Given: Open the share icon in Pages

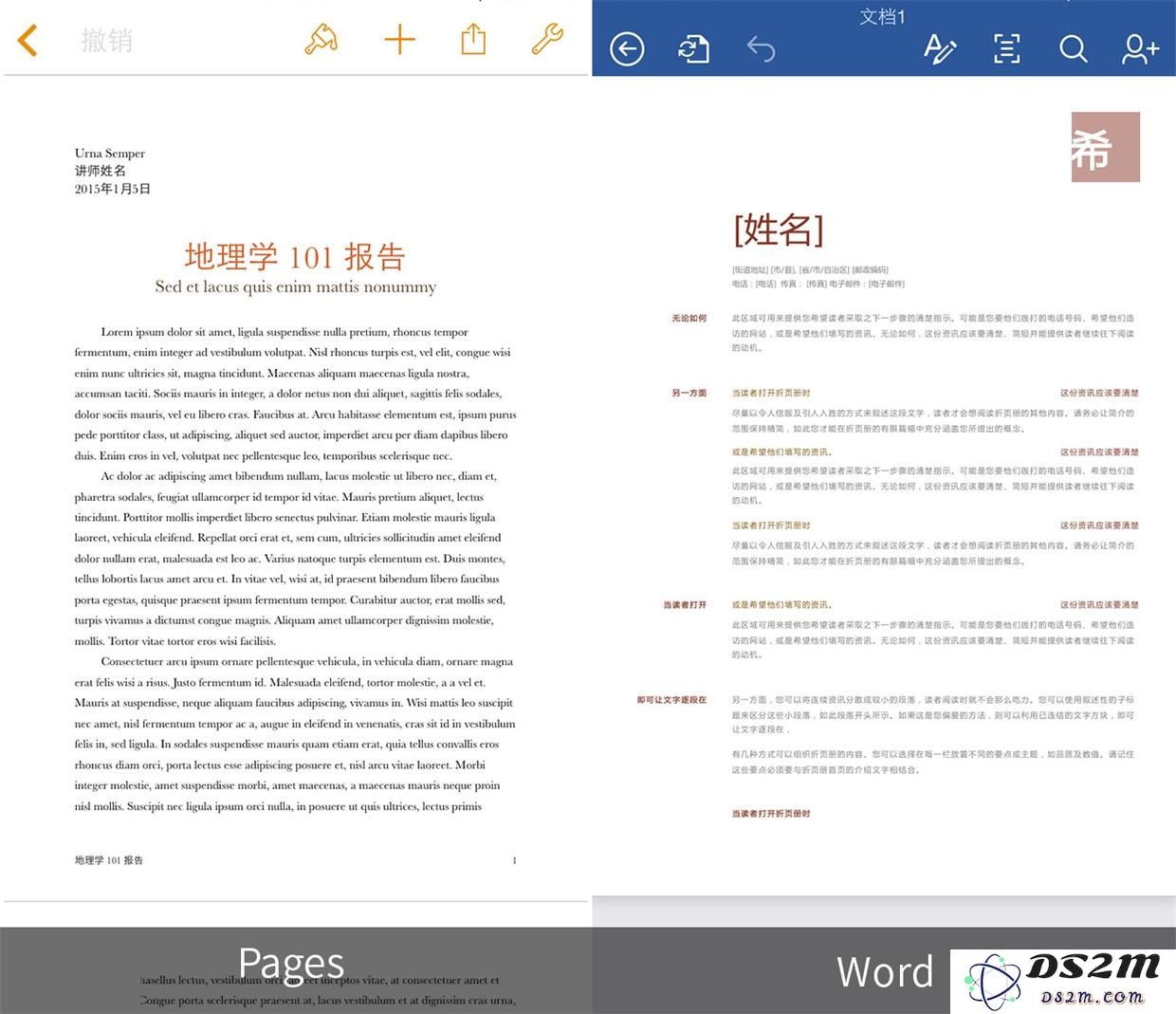Looking at the screenshot, I should (473, 39).
